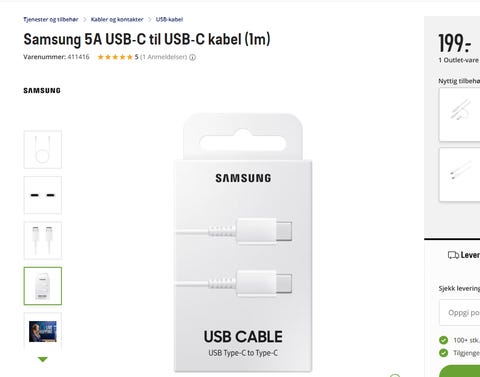Open second recommended accessory card
Screen dimensions: 480x377
coord(460,175)
